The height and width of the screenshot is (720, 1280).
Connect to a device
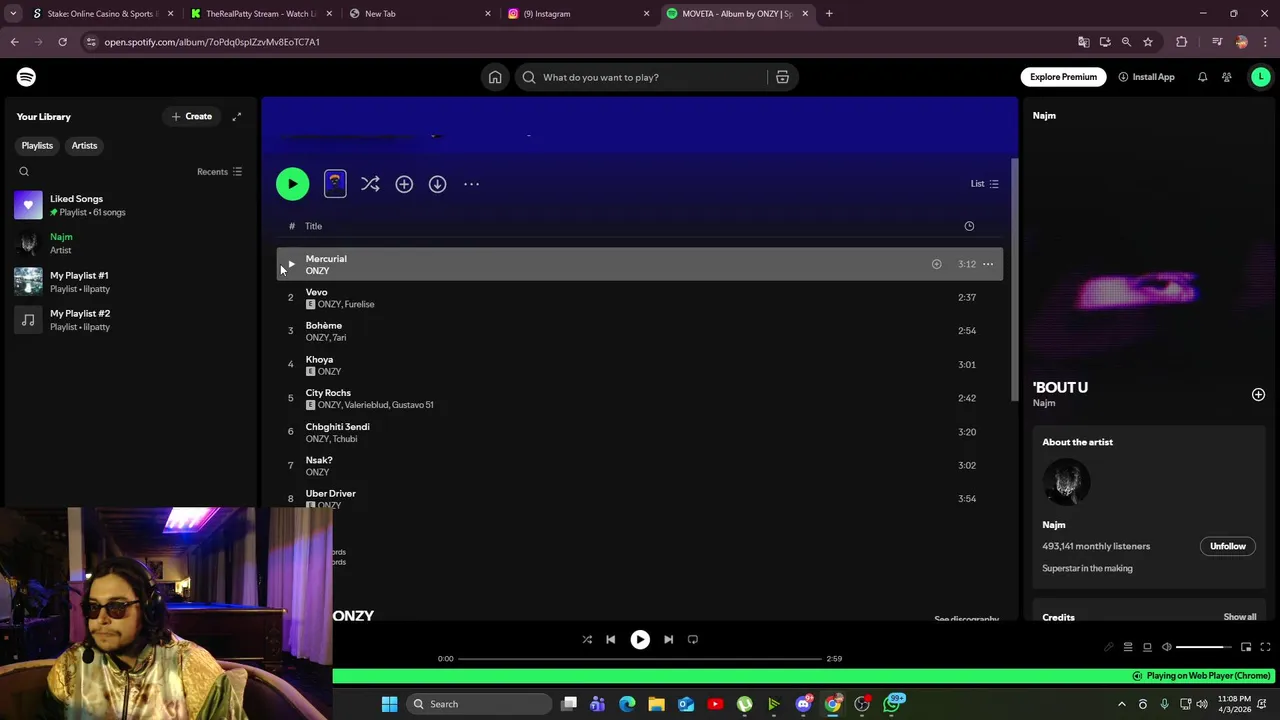[x=1147, y=647]
